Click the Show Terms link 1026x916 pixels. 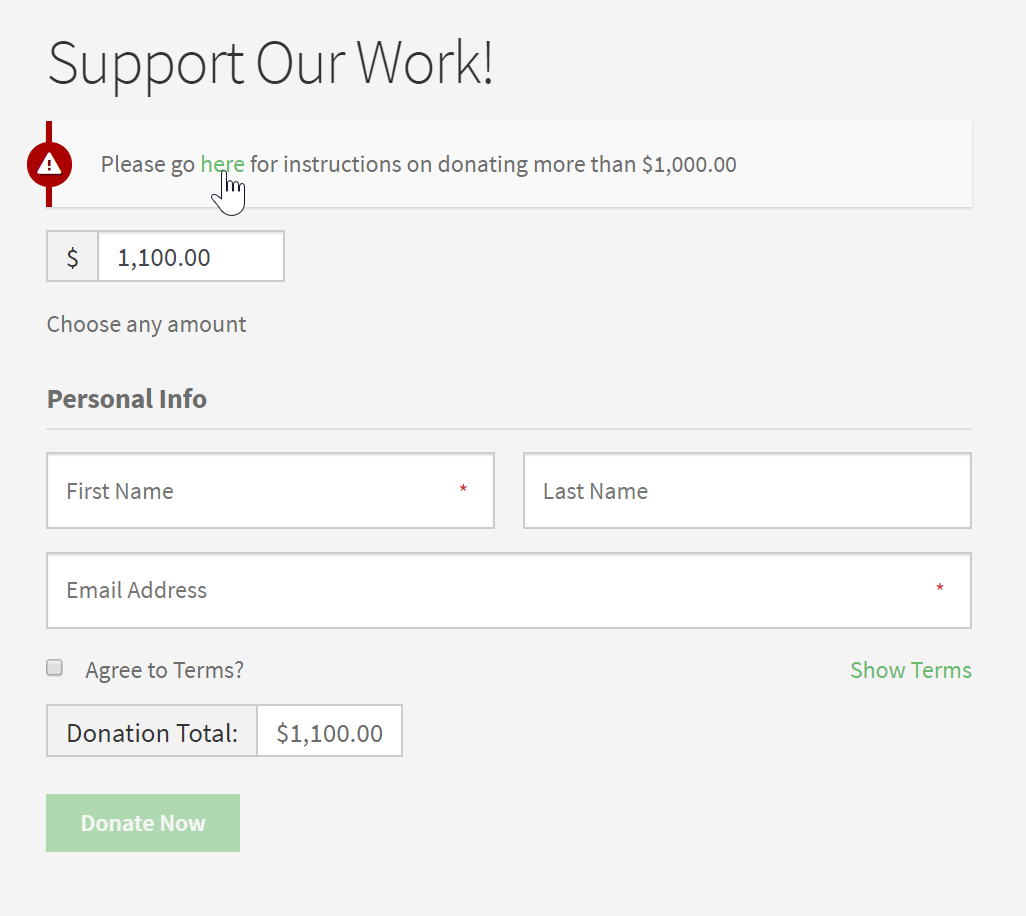click(910, 670)
